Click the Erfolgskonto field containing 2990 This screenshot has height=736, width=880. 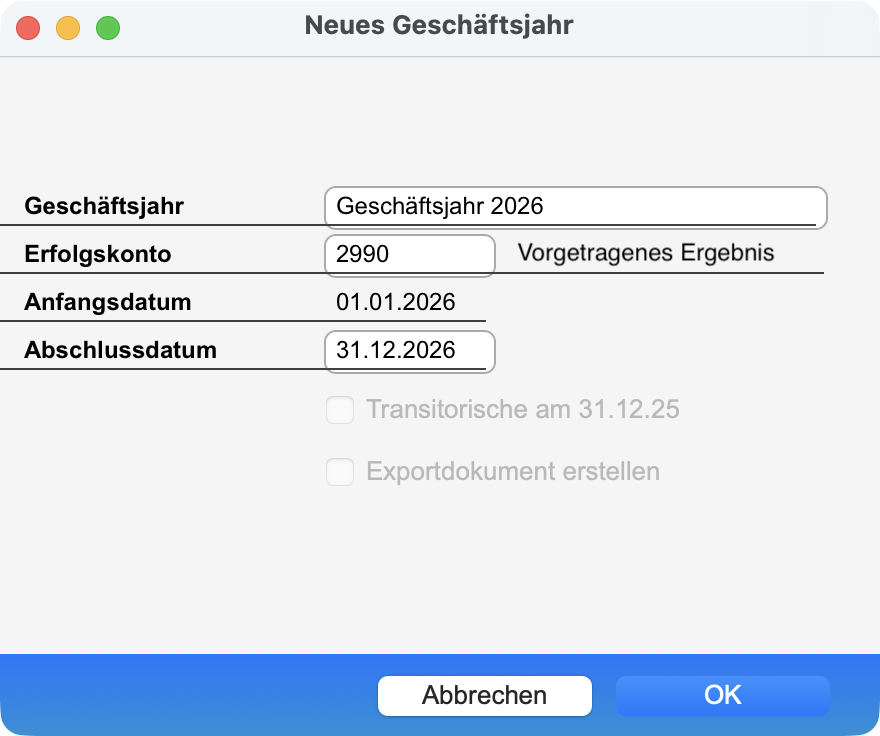409,255
